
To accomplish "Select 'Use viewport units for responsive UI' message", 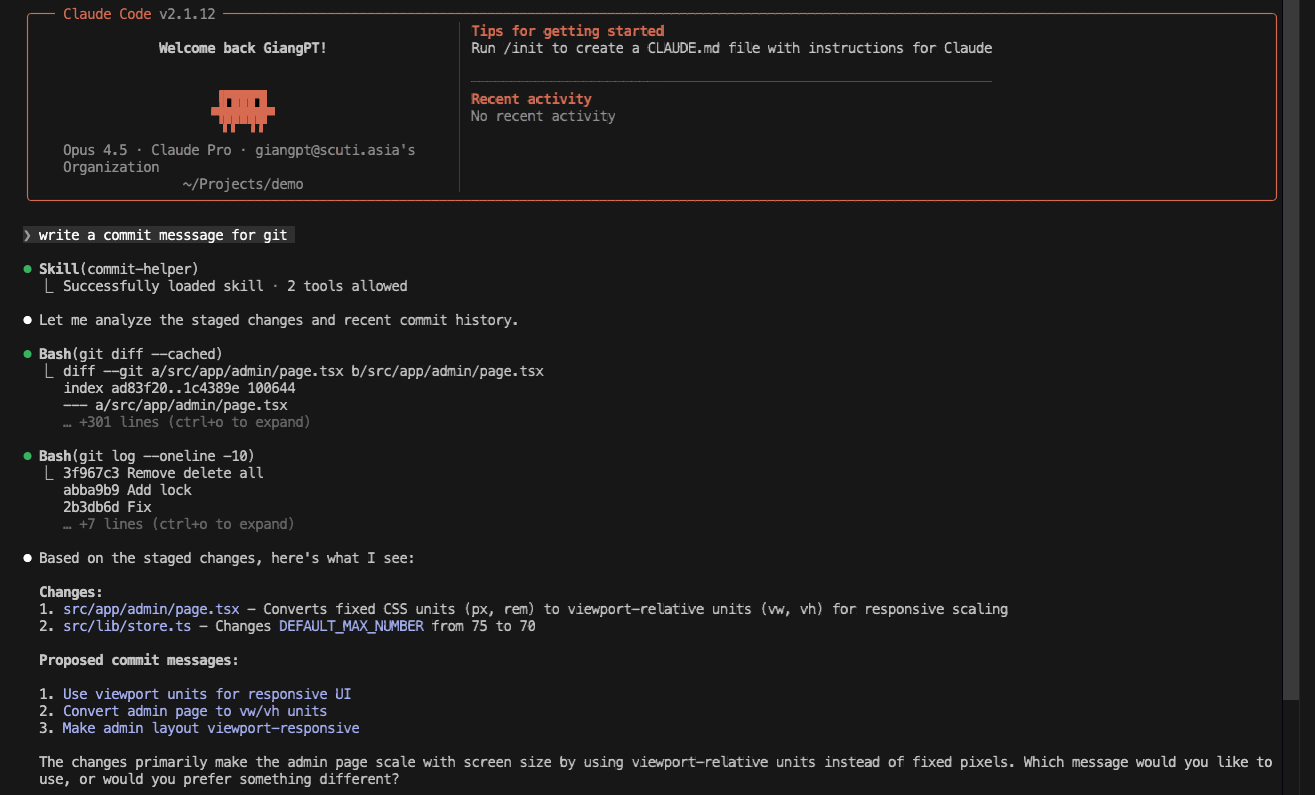I will click(x=206, y=694).
